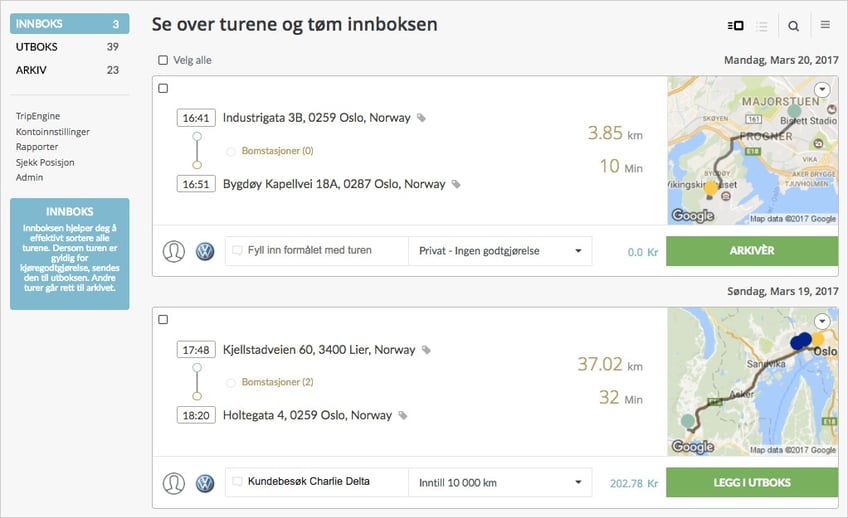
Task: Switch to detailed card view with map
Action: point(736,26)
